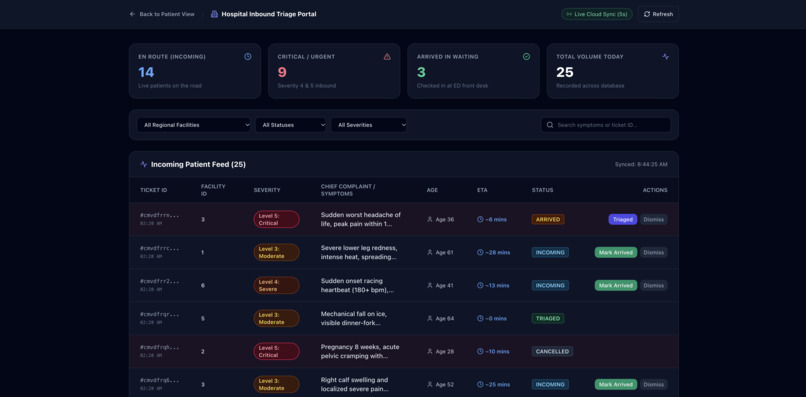The height and width of the screenshot is (397, 806).
Task: Mark the racing heartbeat patient arrived
Action: [x=616, y=285]
